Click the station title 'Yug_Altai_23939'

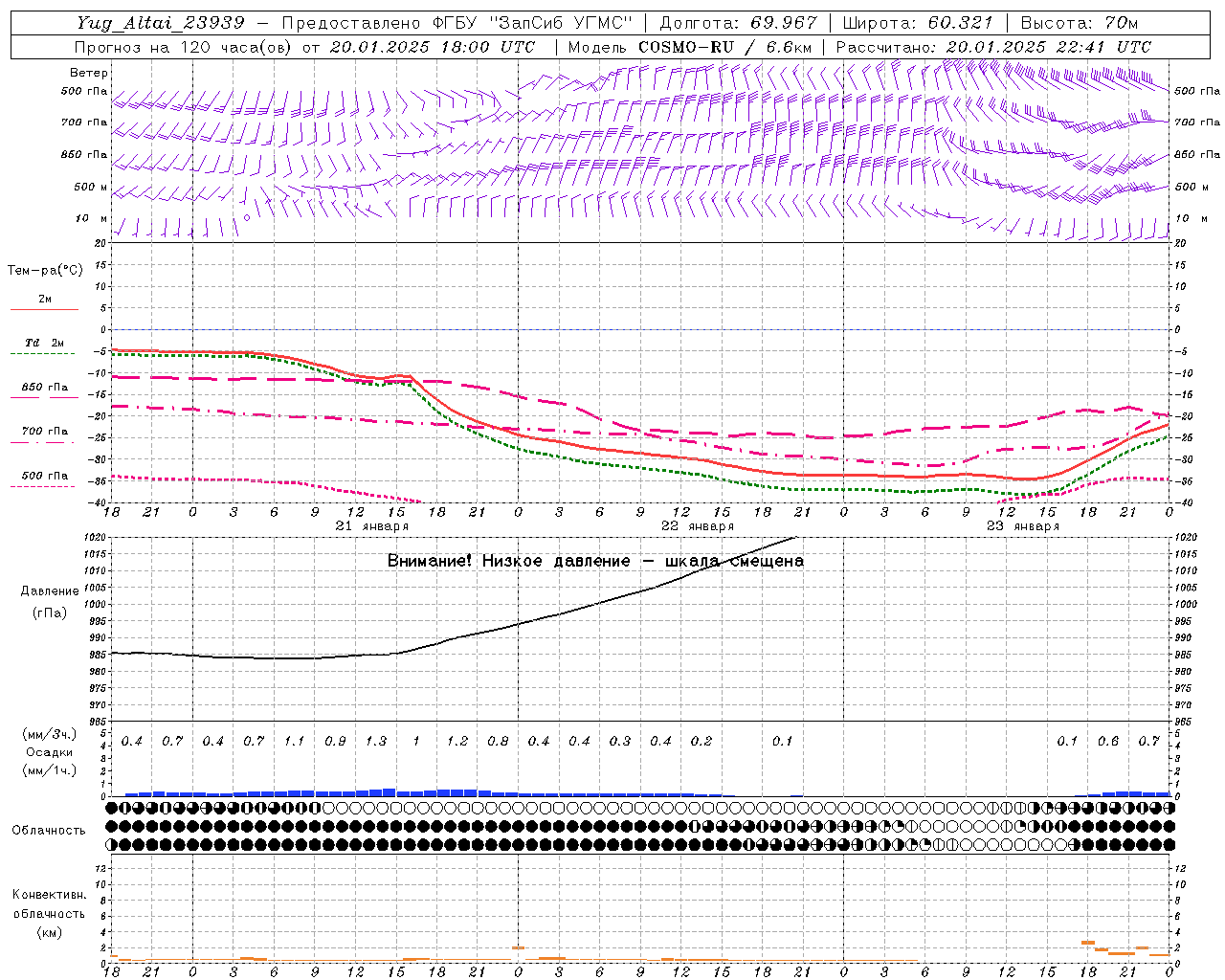point(161,23)
